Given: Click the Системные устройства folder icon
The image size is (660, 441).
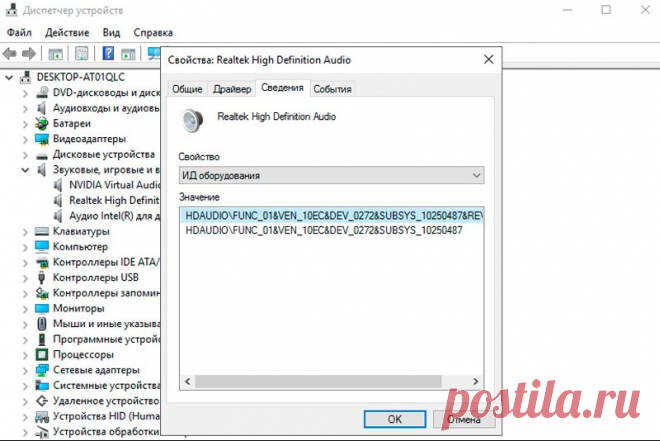Looking at the screenshot, I should pyautogui.click(x=42, y=385).
